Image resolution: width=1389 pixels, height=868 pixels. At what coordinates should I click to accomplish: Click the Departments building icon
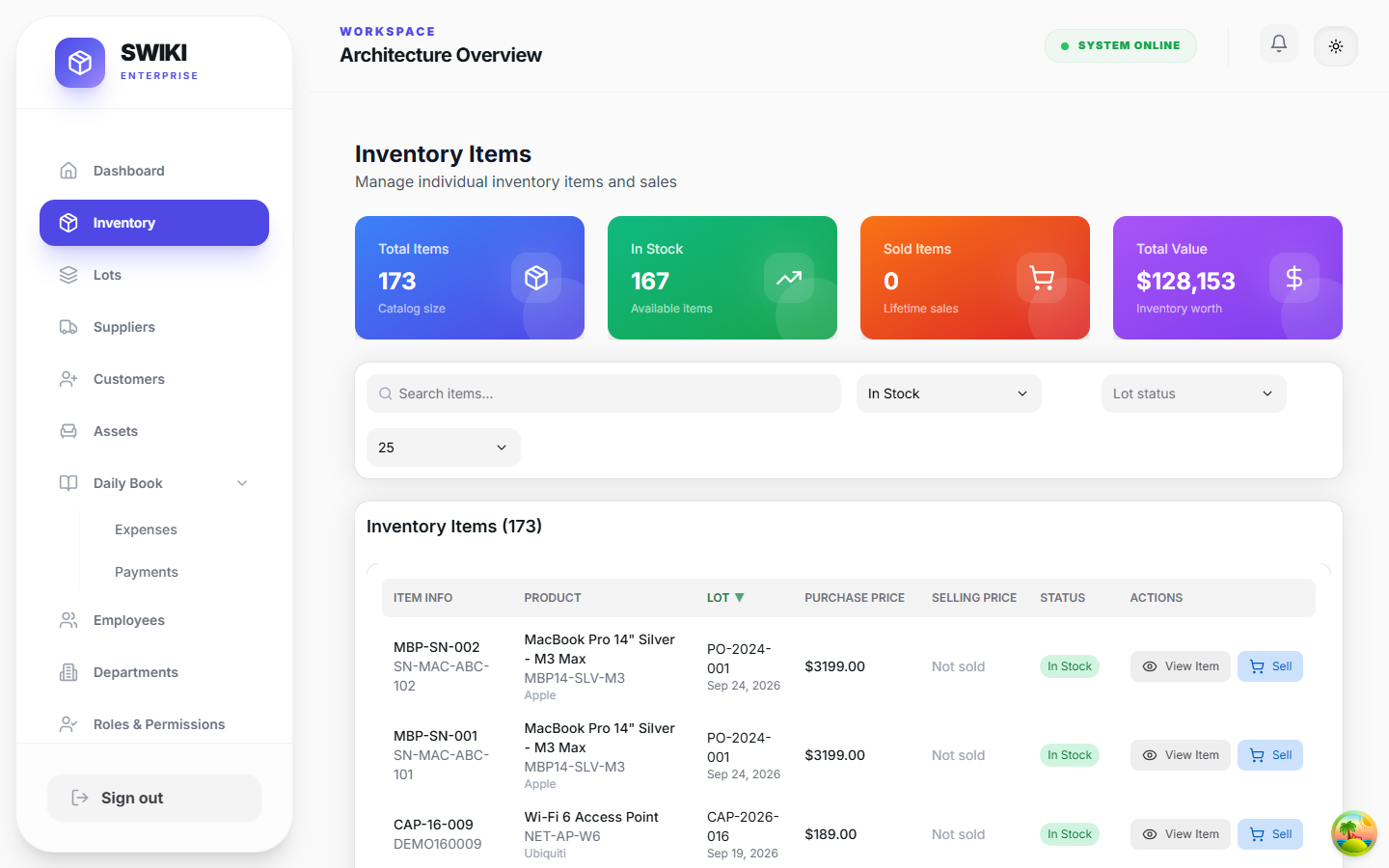pyautogui.click(x=68, y=672)
